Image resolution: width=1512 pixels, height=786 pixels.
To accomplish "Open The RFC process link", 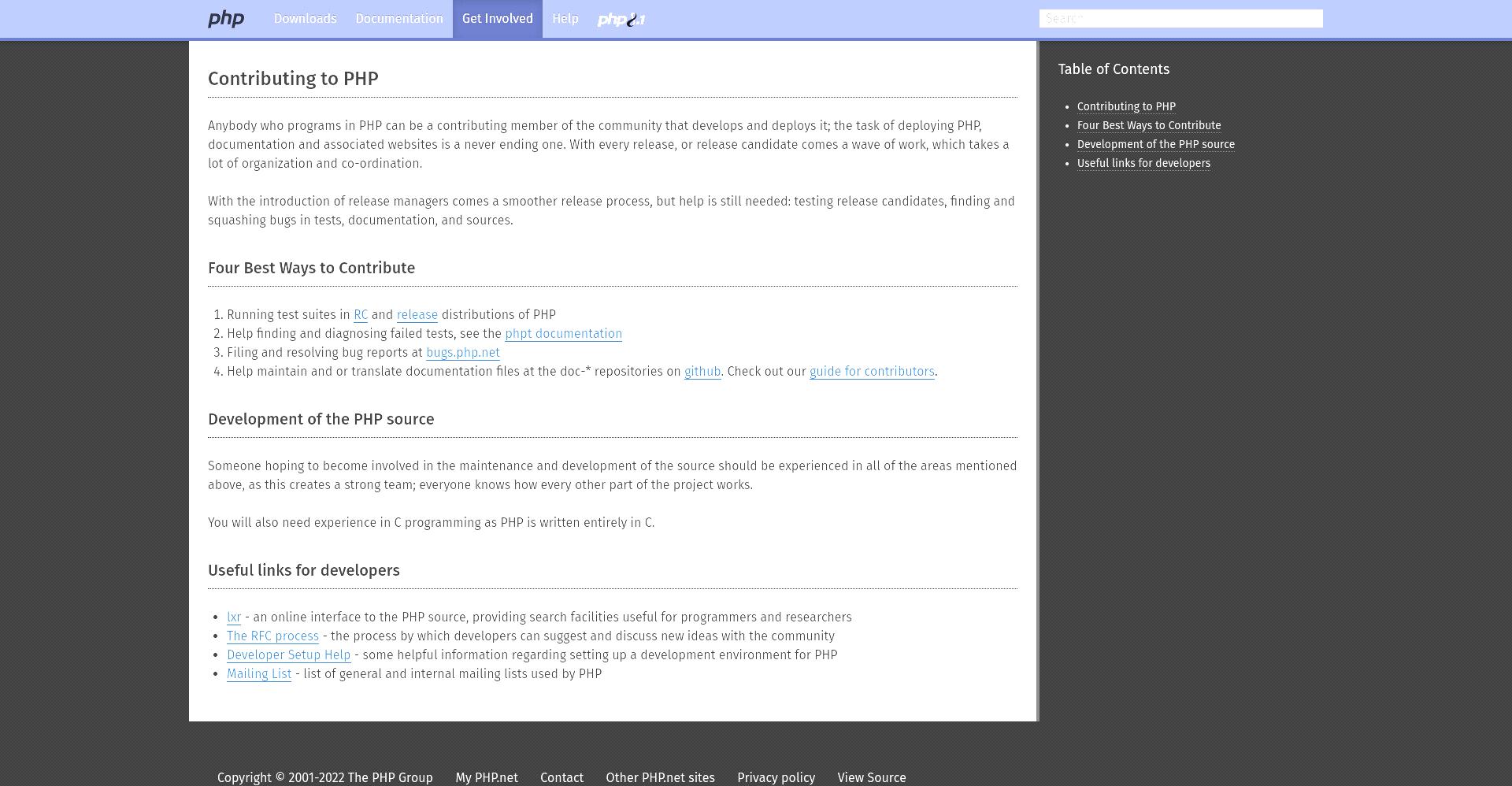I will (x=272, y=636).
